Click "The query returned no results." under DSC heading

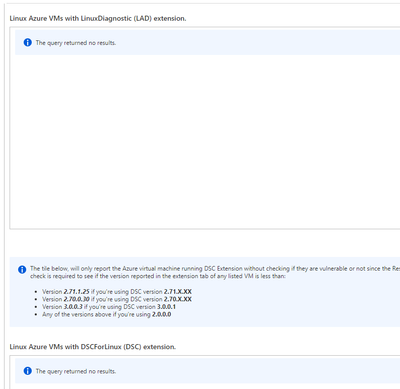[76, 371]
